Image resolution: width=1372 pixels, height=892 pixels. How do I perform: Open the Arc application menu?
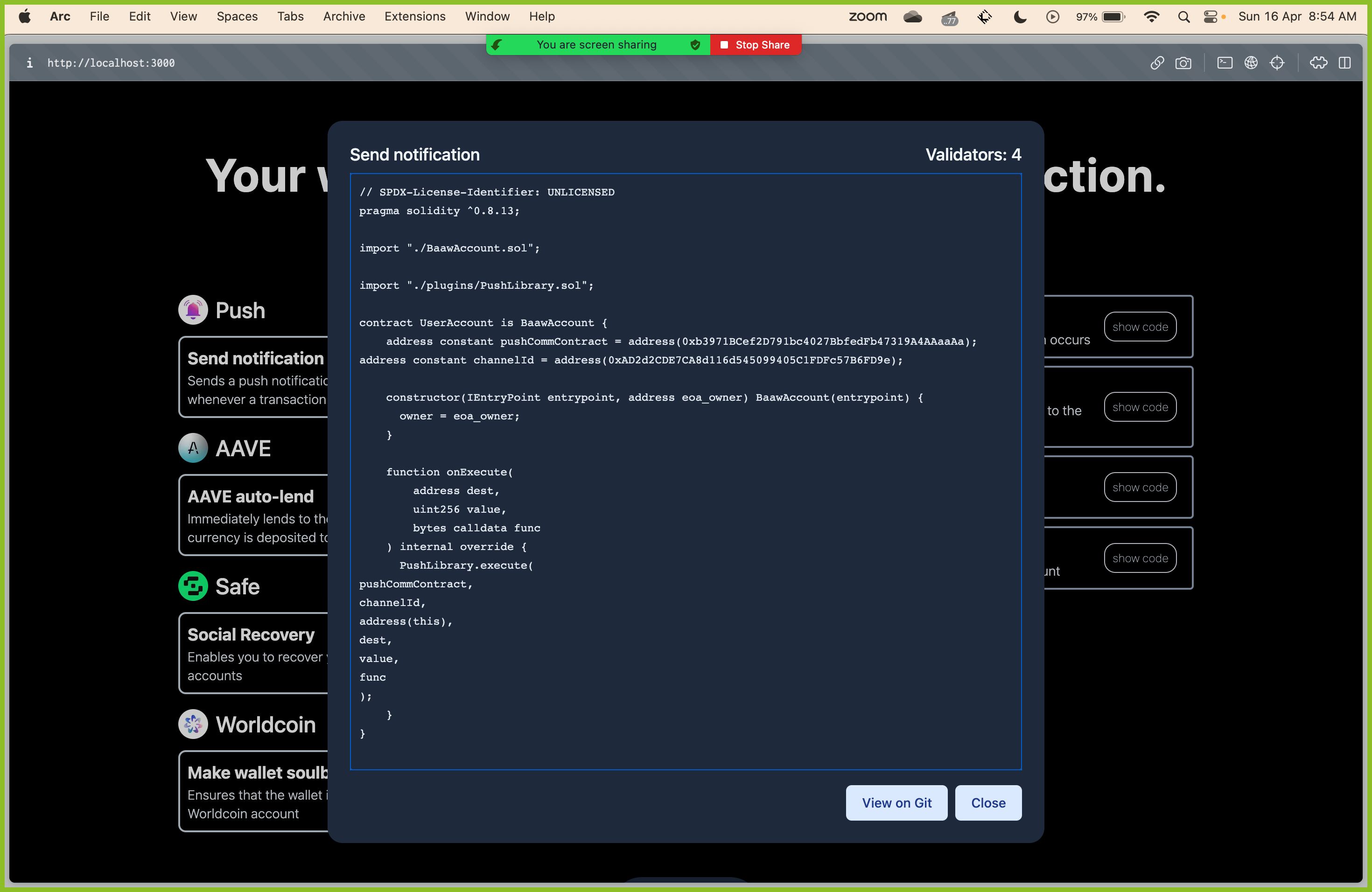click(x=60, y=16)
